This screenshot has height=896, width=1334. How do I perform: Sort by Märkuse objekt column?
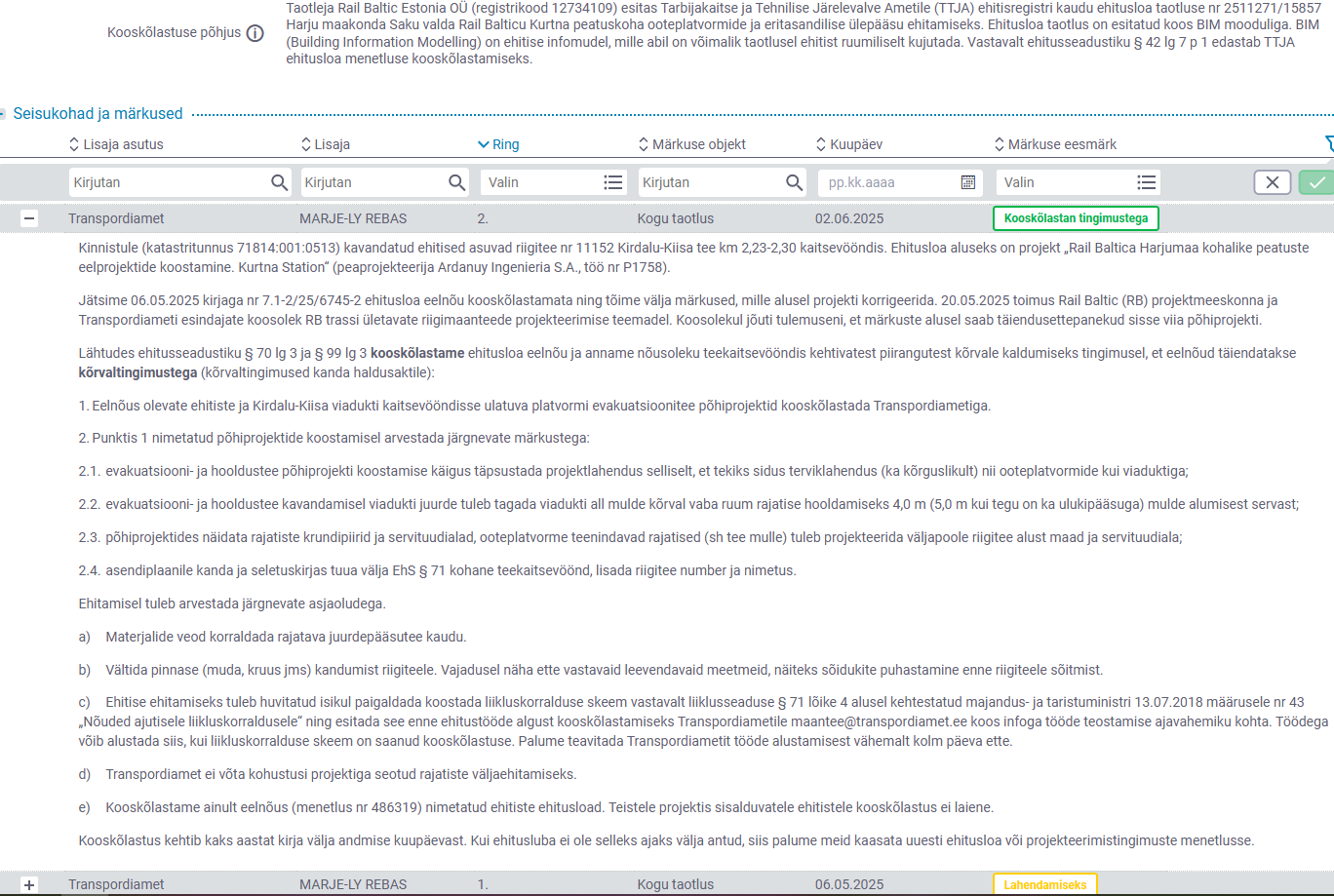click(692, 144)
